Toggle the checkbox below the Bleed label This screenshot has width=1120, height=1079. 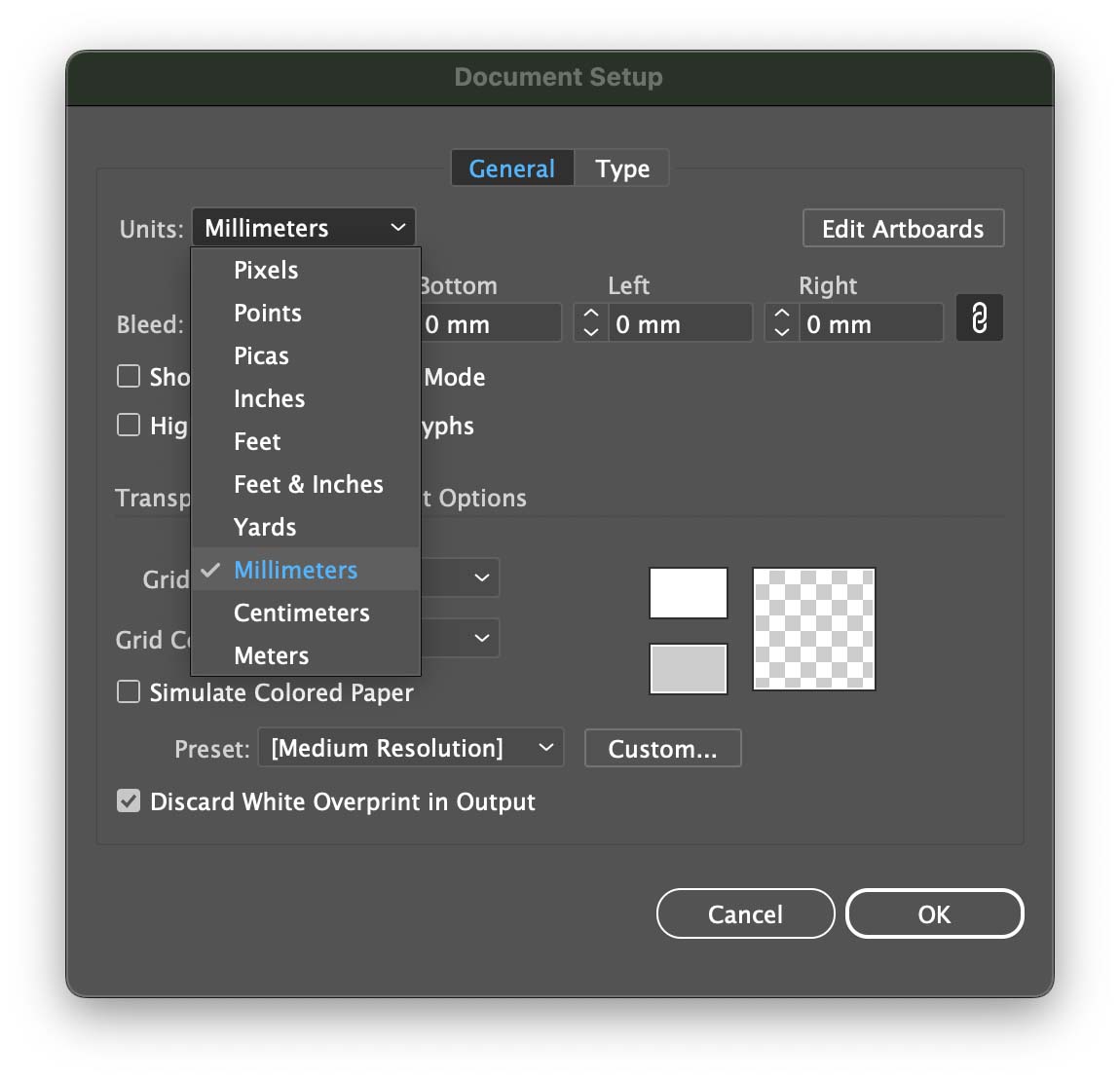129,377
